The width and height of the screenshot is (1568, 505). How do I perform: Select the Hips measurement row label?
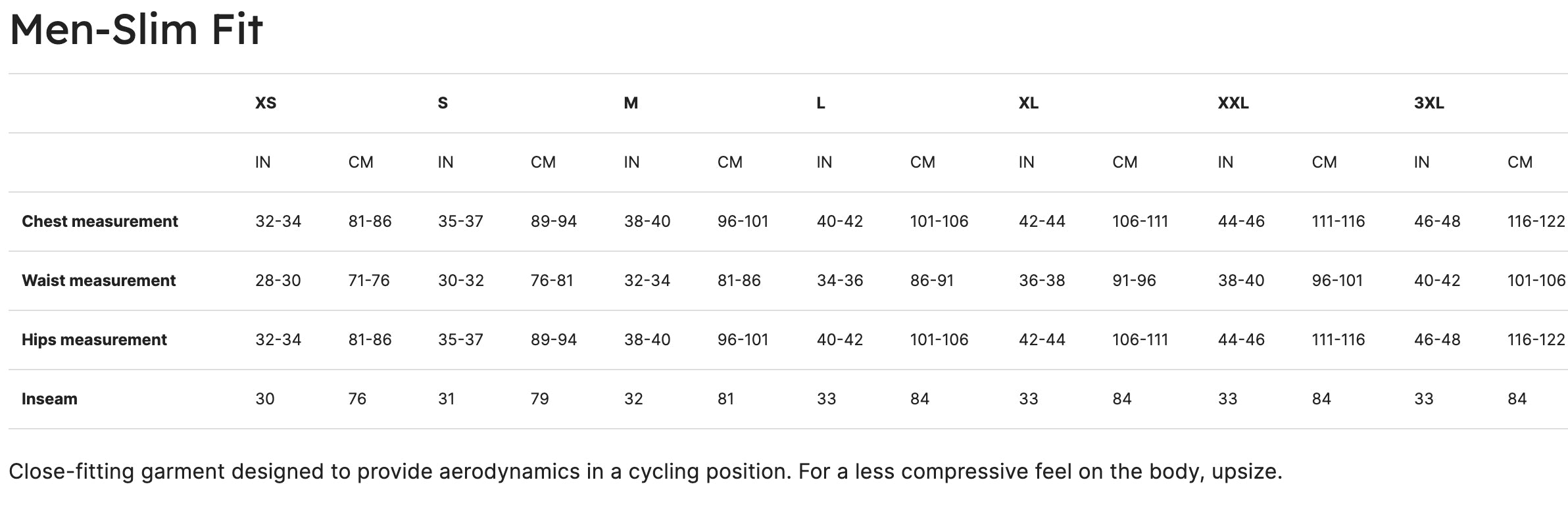[94, 340]
